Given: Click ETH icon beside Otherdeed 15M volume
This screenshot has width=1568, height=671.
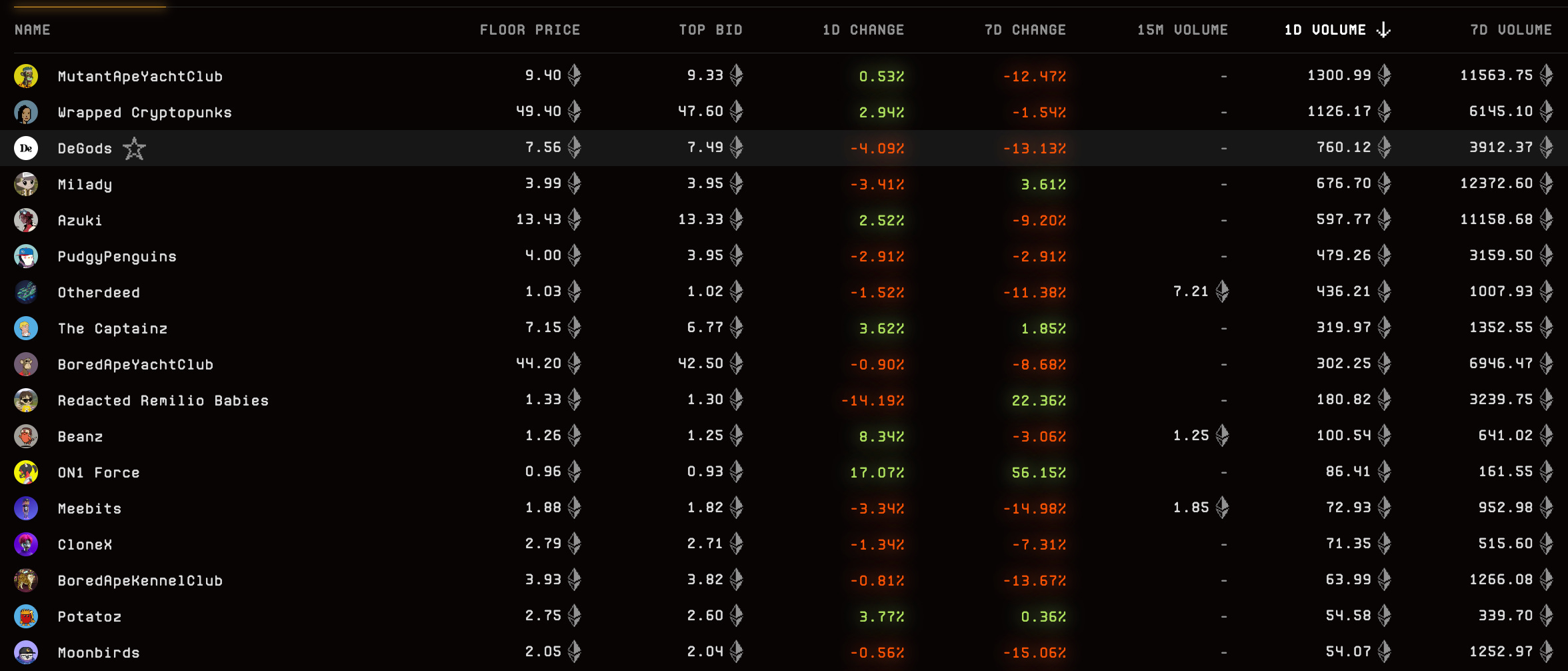Looking at the screenshot, I should (x=1222, y=291).
